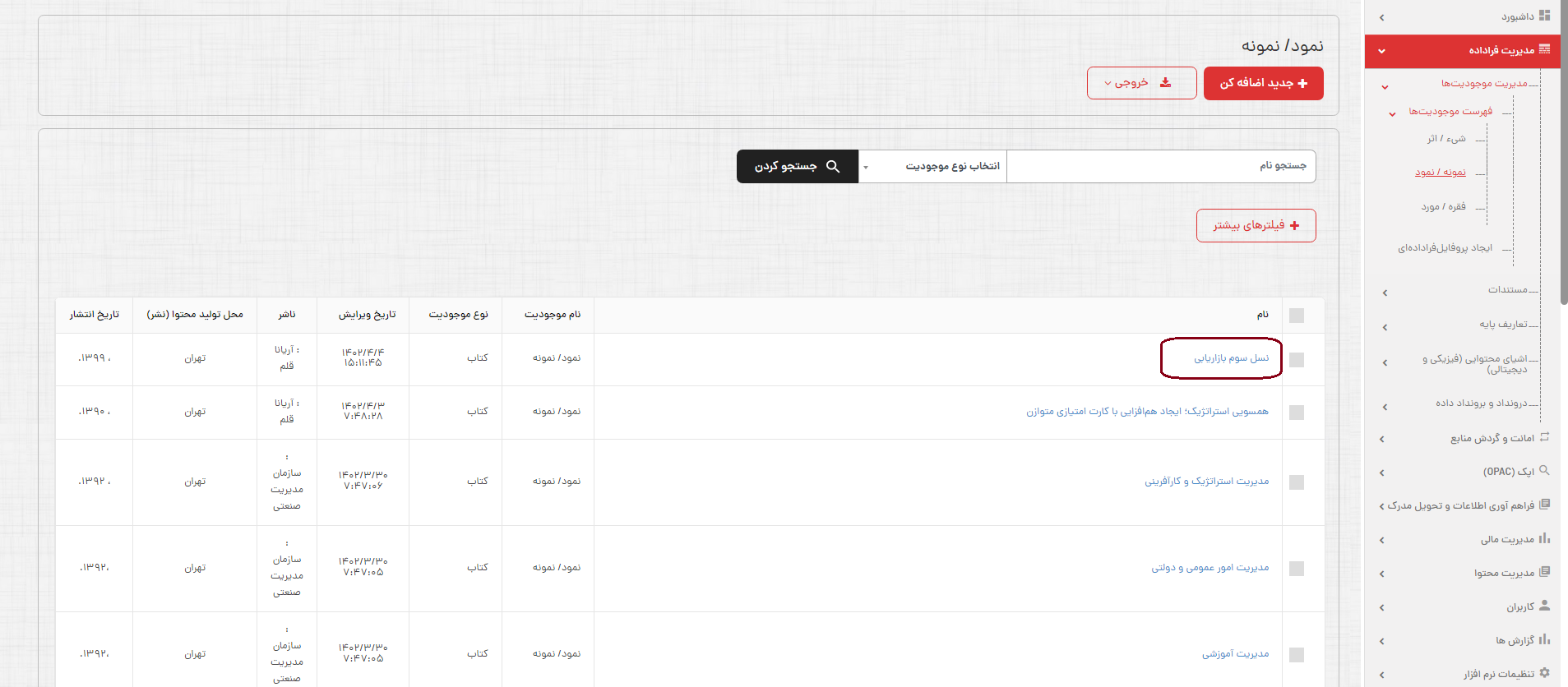Viewport: 1568px width, 687px height.
Task: Click the جستجو نام search field
Action: pos(1160,167)
